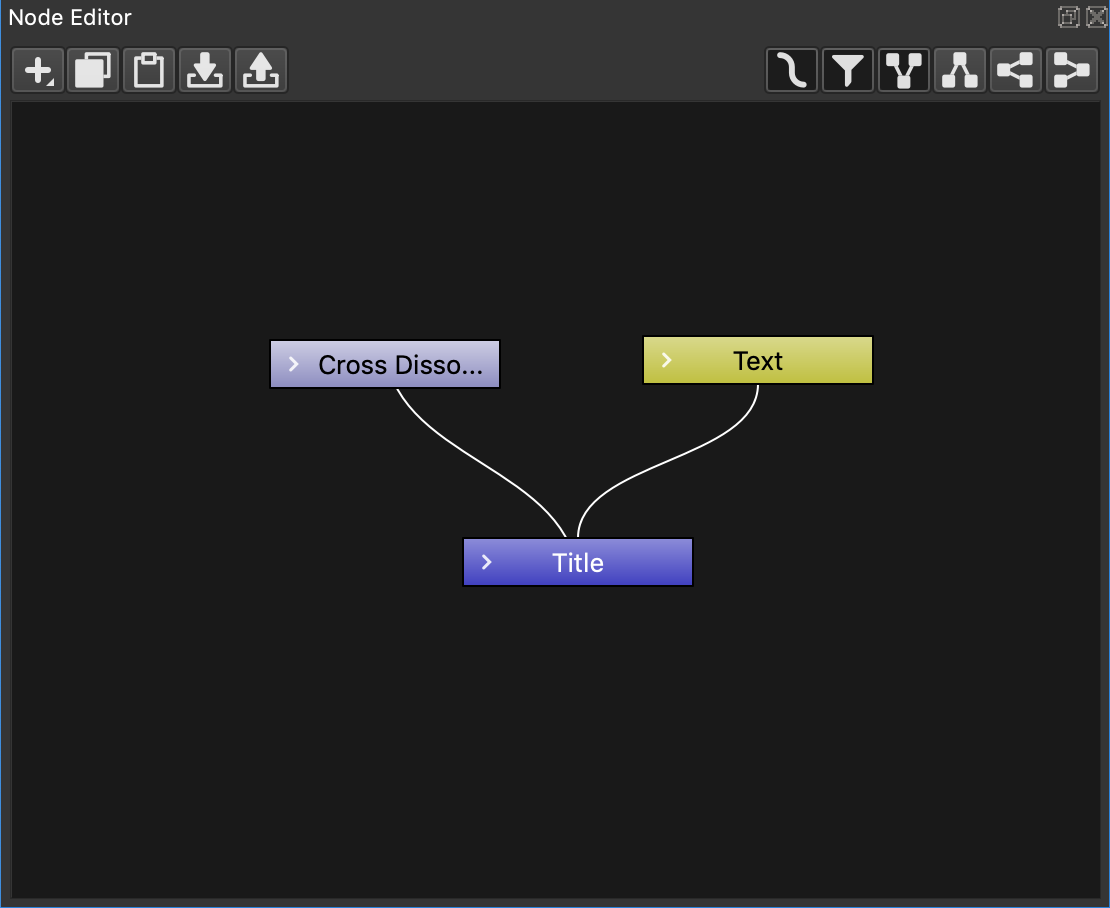Click the Import download-arrow icon
This screenshot has height=908, width=1110.
click(205, 70)
